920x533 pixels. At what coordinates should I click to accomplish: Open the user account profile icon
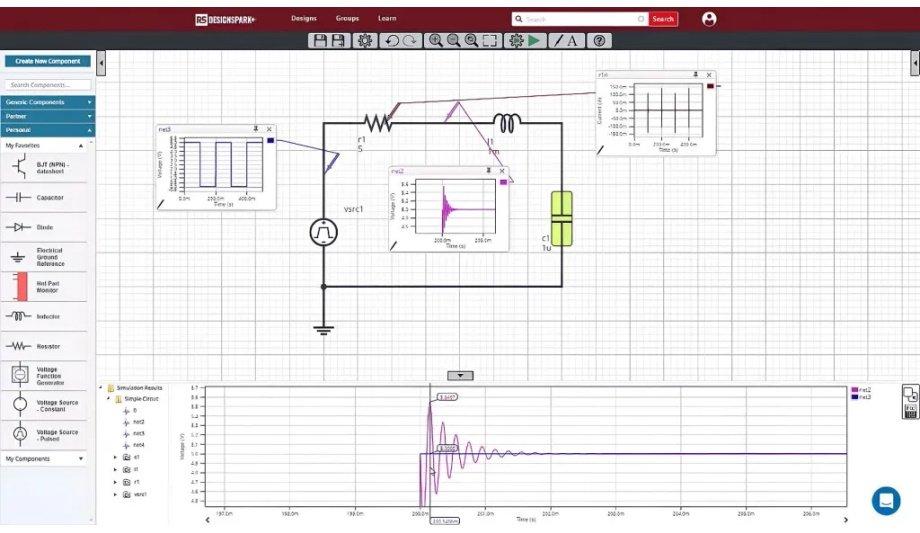click(709, 19)
